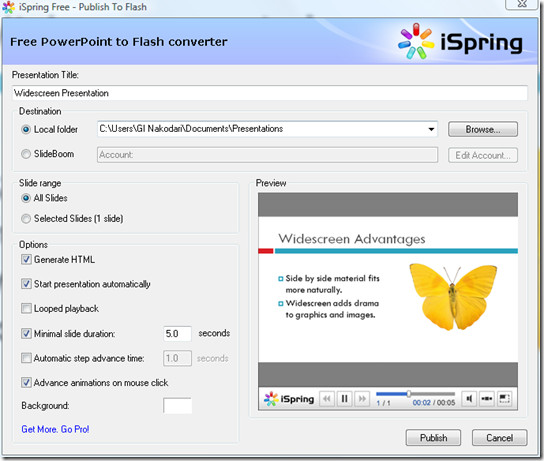The width and height of the screenshot is (544, 461).
Task: Toggle Start presentation automatically
Action: (26, 284)
